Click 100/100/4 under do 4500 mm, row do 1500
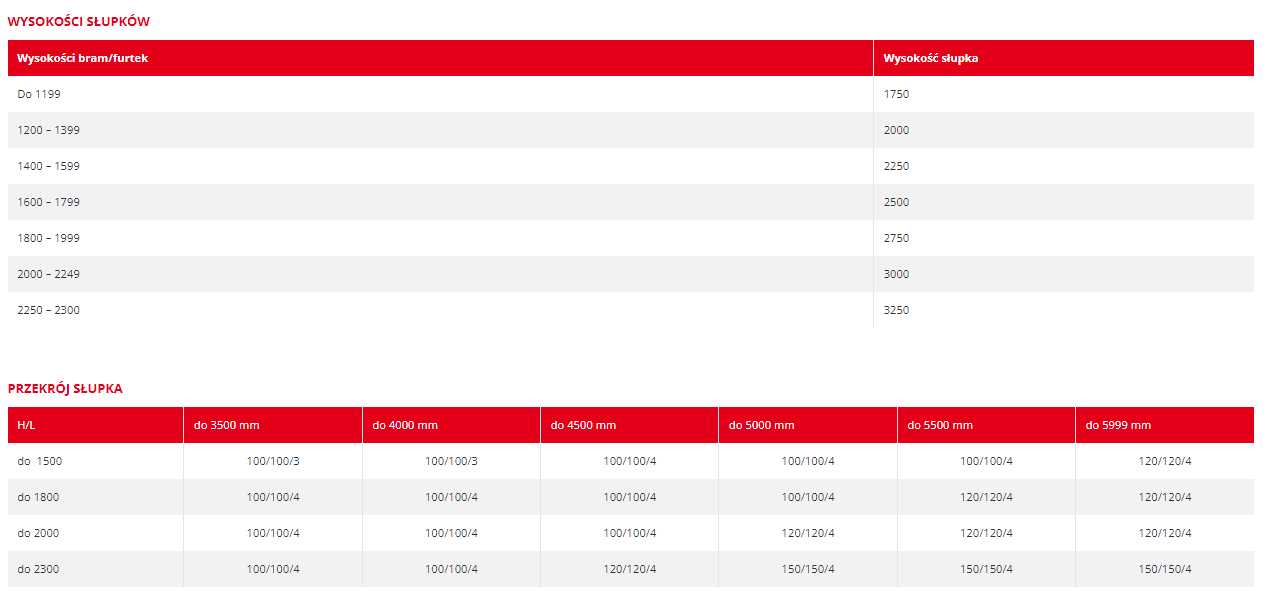Viewport: 1279px width, 601px height. click(629, 461)
